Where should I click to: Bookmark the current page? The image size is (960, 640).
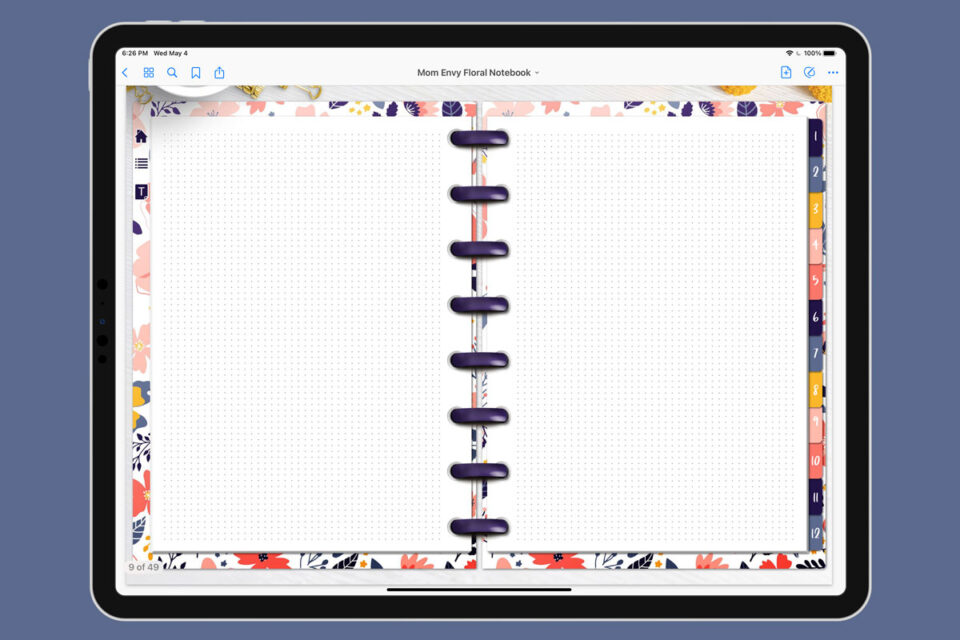(x=196, y=72)
